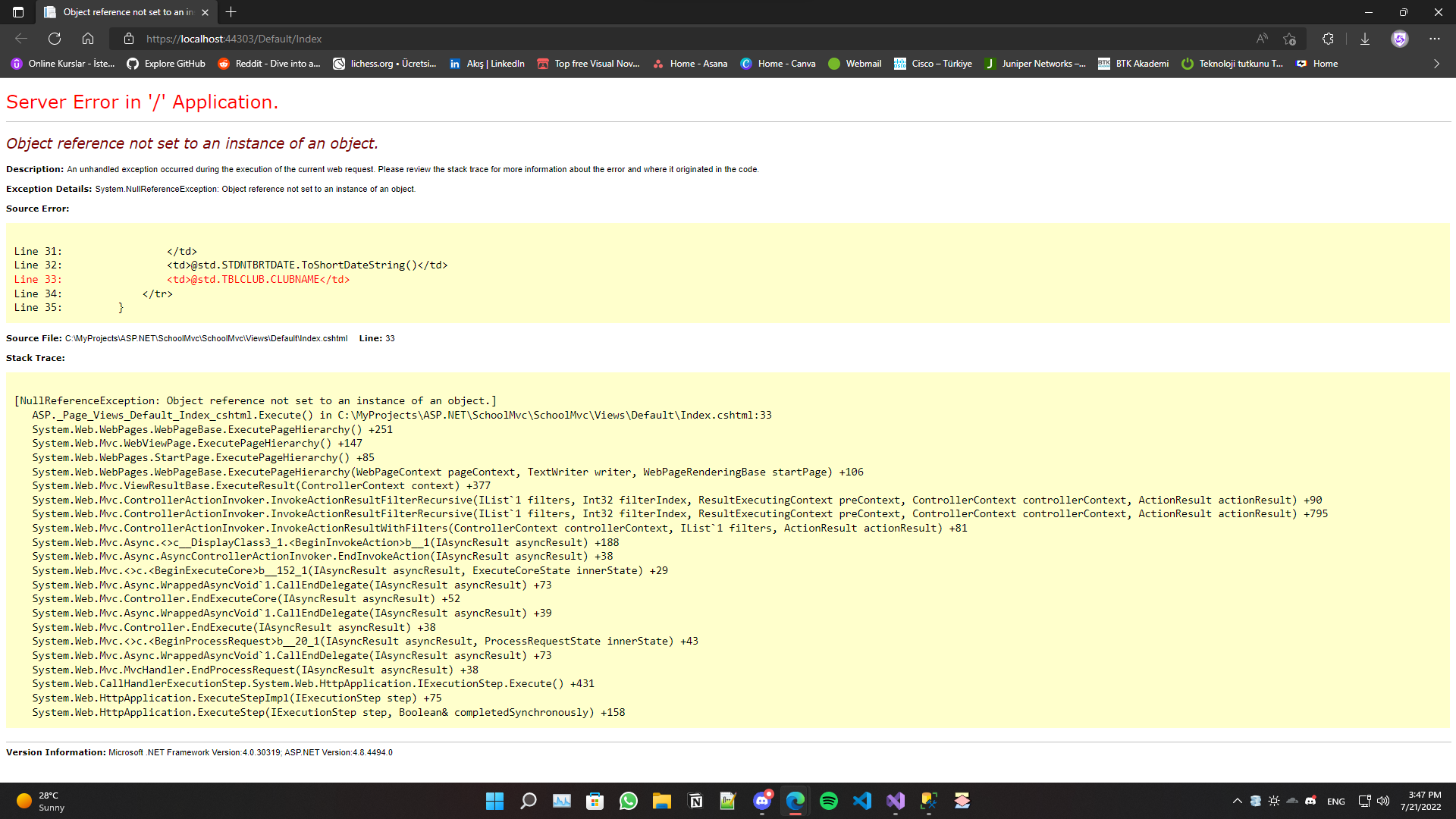Open browser extensions puzzle icon

click(1328, 39)
